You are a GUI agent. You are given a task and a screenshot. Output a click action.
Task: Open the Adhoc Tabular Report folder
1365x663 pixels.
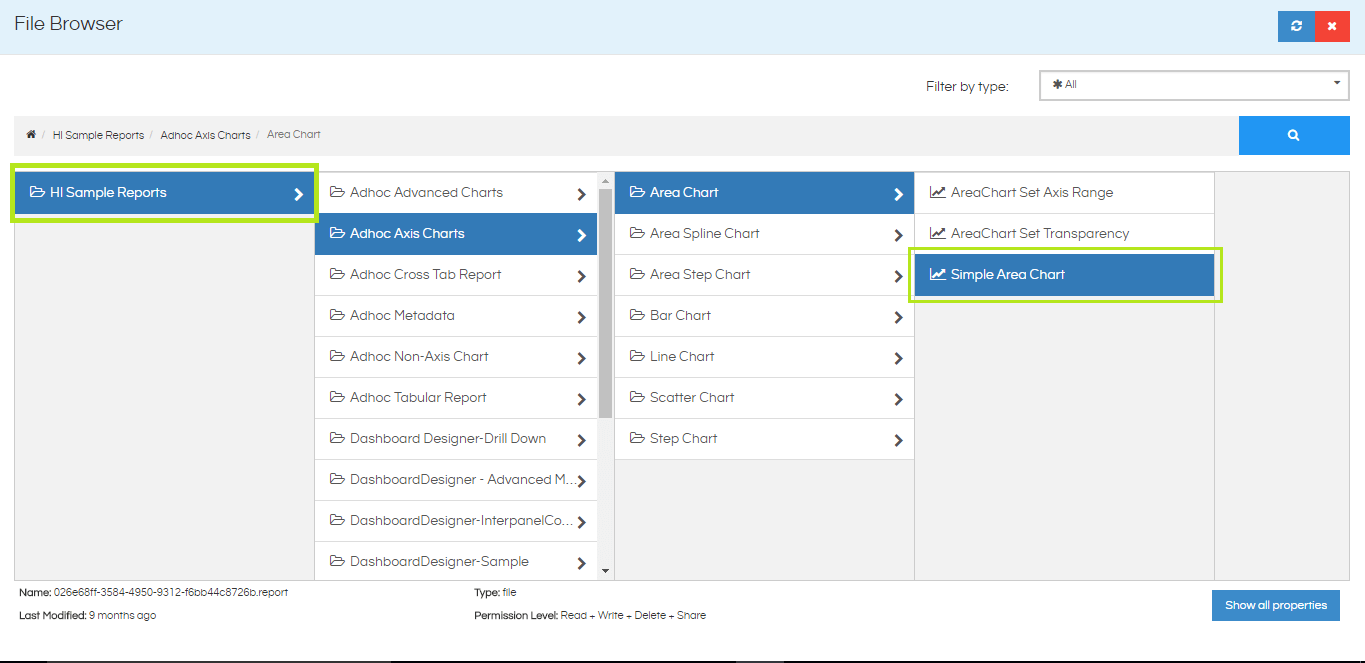click(456, 398)
